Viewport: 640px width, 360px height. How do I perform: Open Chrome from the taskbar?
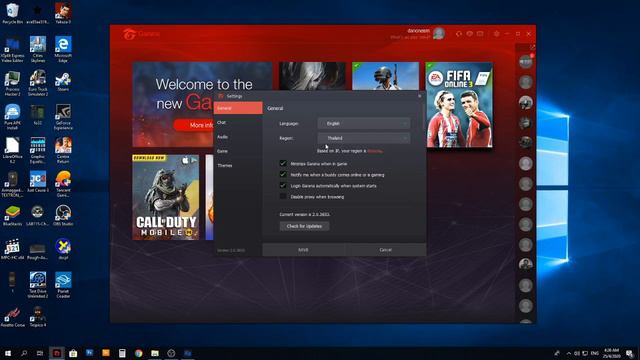point(138,353)
